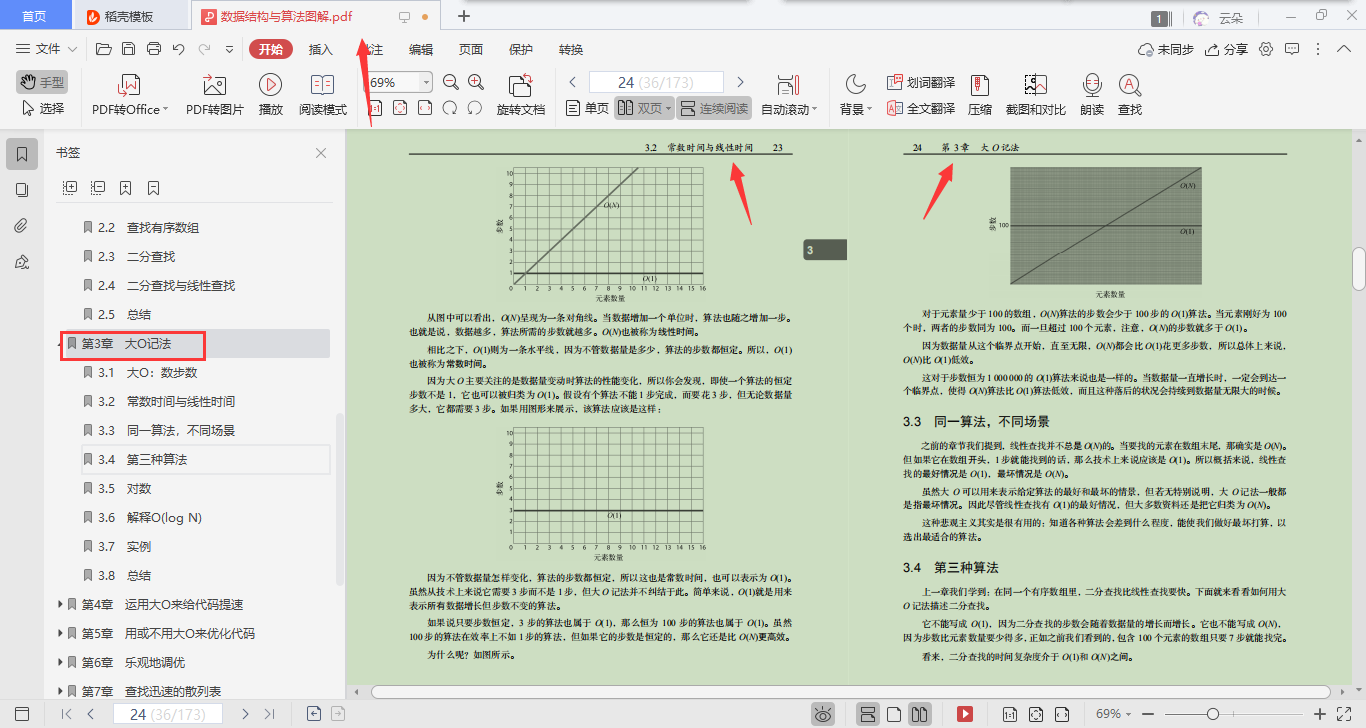This screenshot has width=1366, height=728.
Task: Go to next page arrow in toolbar
Action: coord(740,82)
